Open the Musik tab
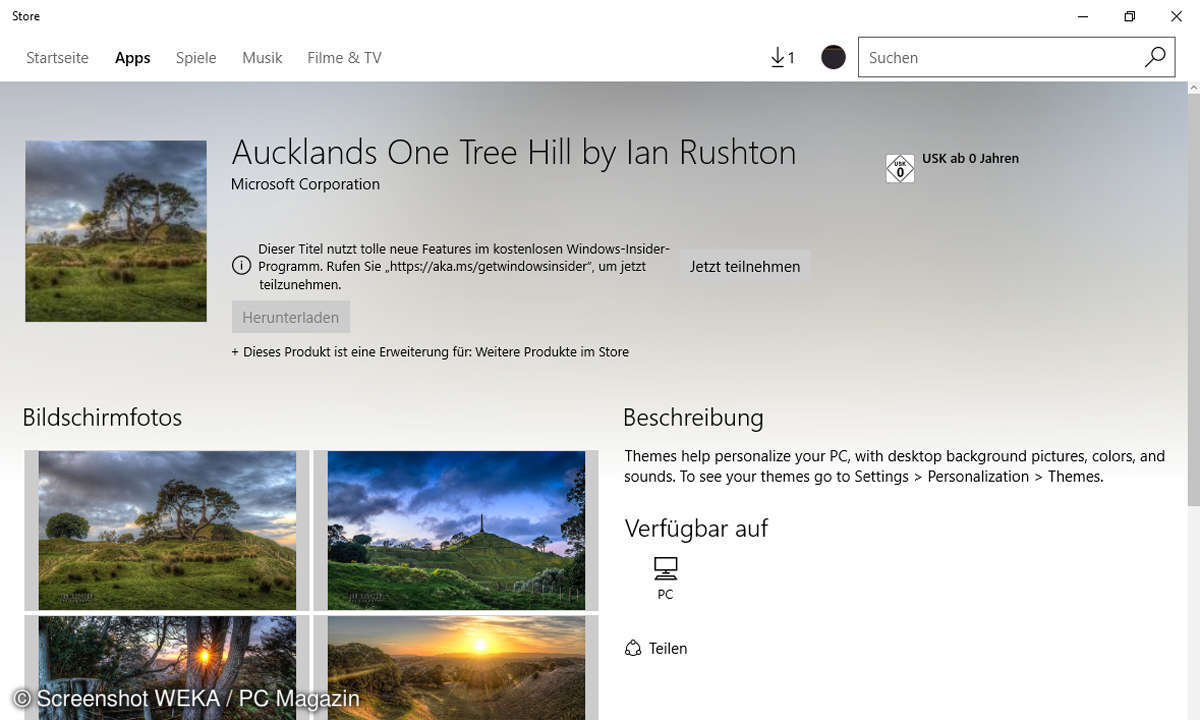Screen dimensions: 1200x720 click(262, 58)
